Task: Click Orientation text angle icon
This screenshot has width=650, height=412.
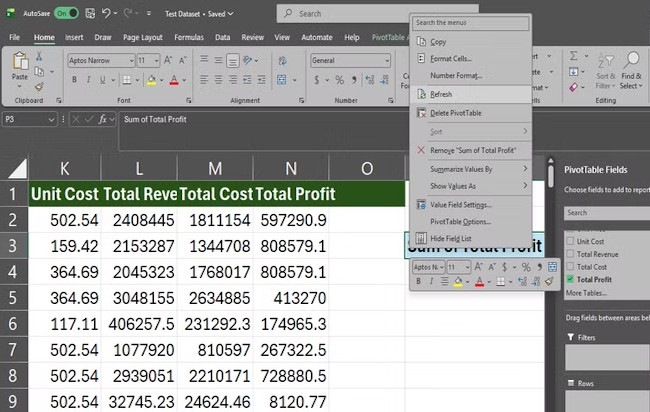Action: [247, 61]
